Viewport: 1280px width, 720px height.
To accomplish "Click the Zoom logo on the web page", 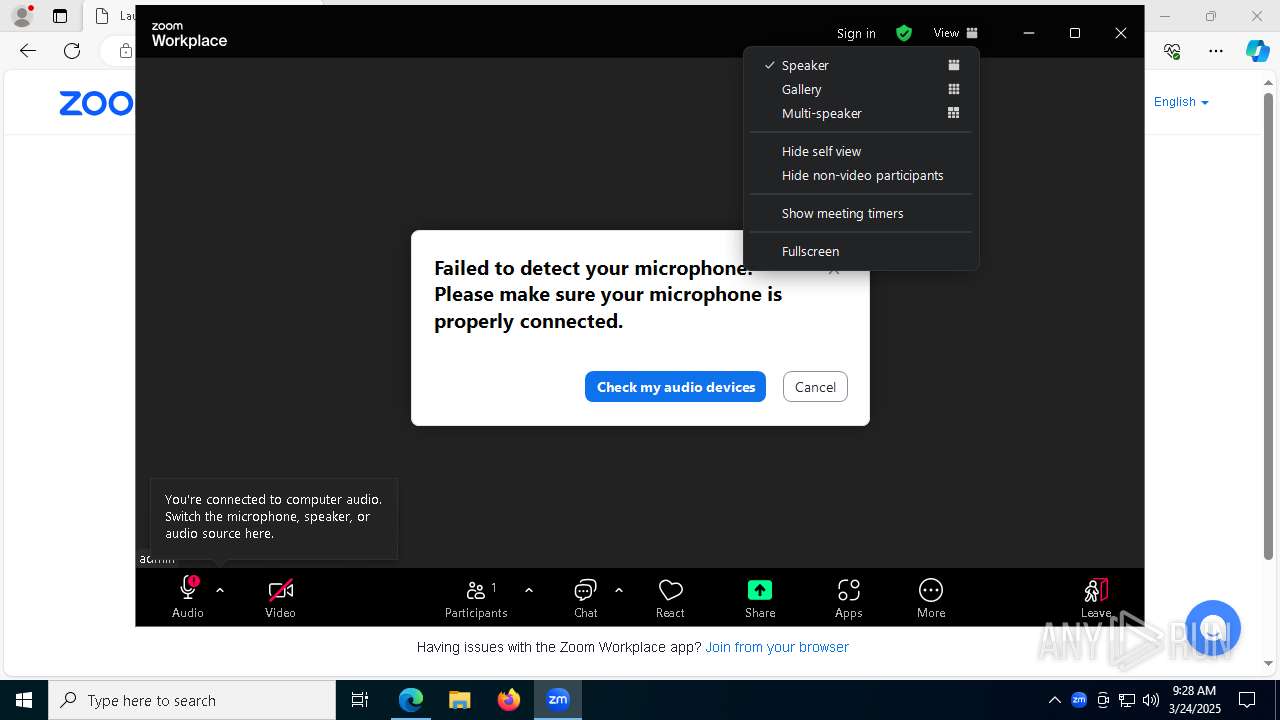I will point(96,103).
